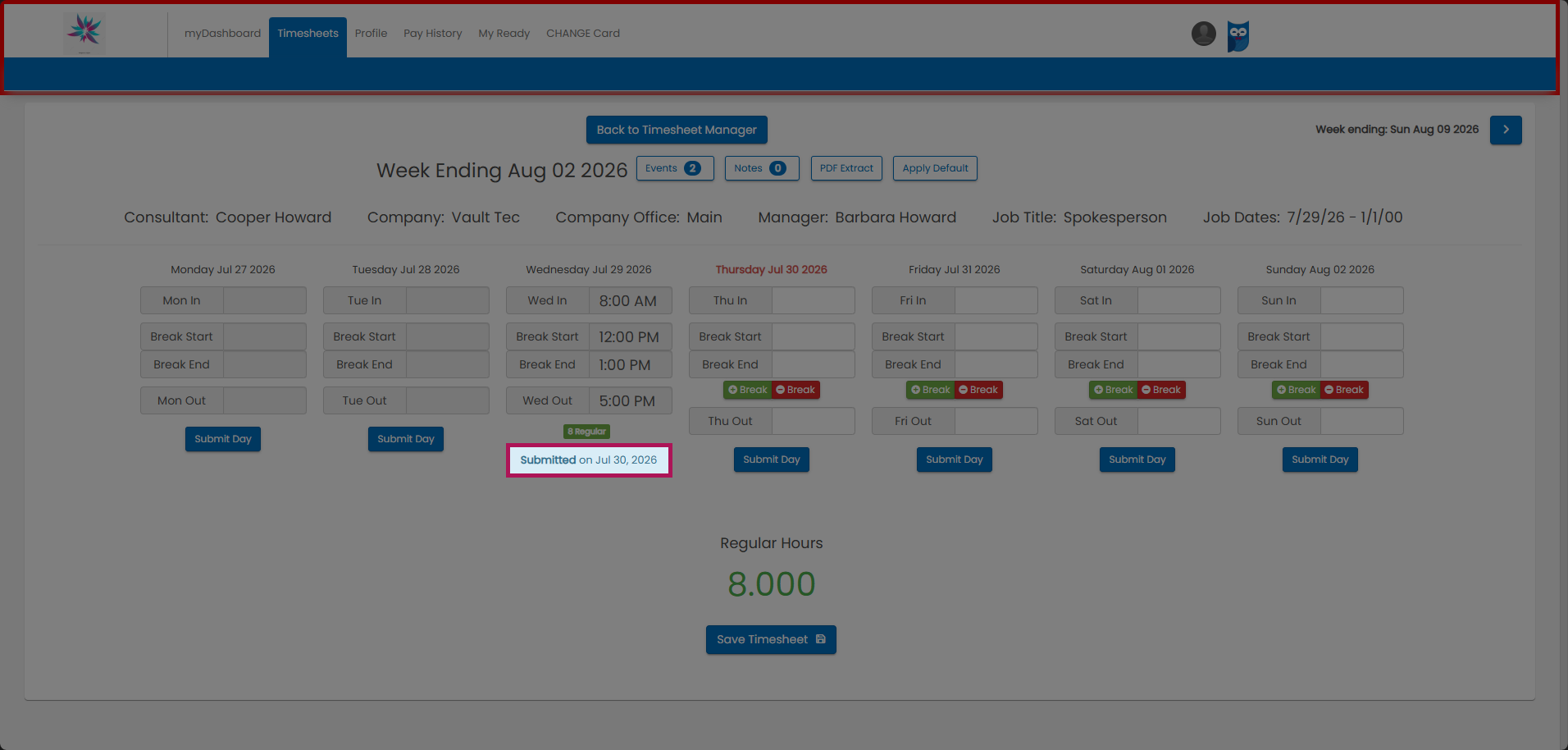Edit Wednesday Break Start 12:00 PM field

(x=631, y=336)
